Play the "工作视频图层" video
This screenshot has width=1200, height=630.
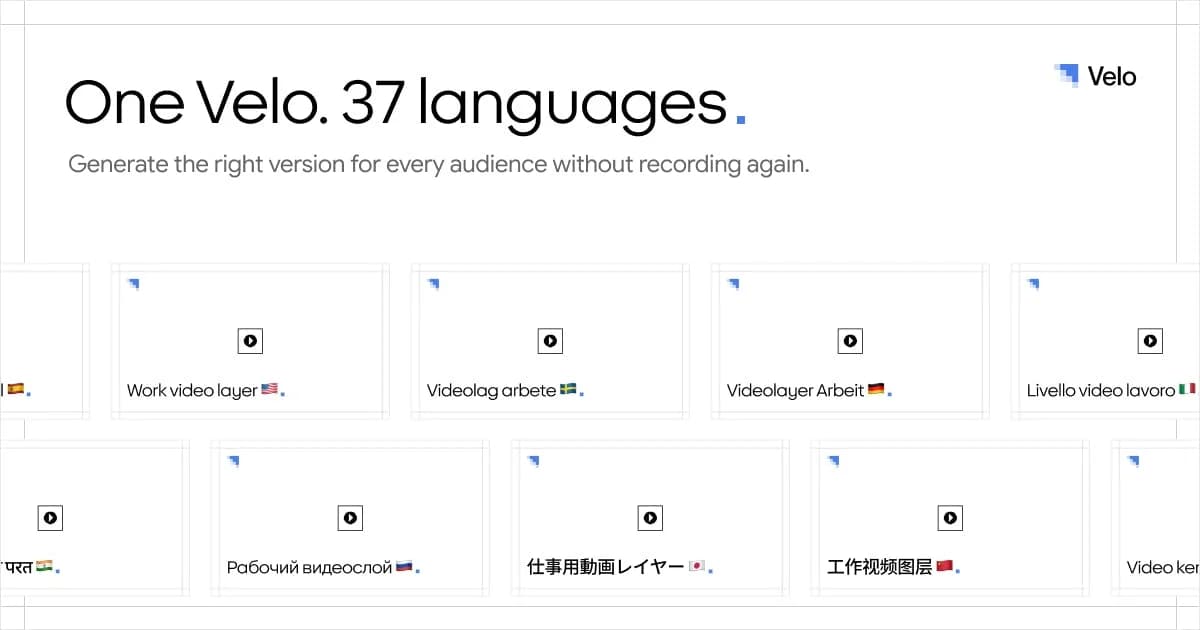[x=950, y=518]
